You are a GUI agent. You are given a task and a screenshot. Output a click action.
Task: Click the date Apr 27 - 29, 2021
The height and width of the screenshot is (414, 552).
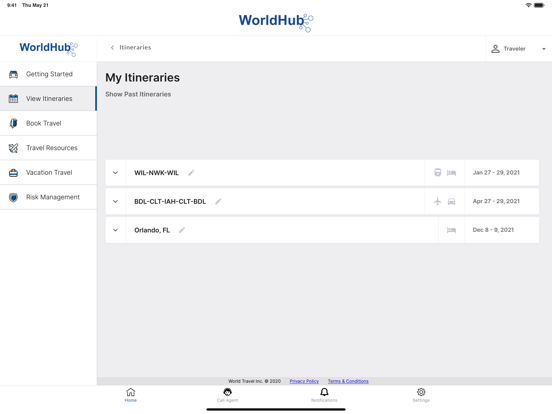496,201
